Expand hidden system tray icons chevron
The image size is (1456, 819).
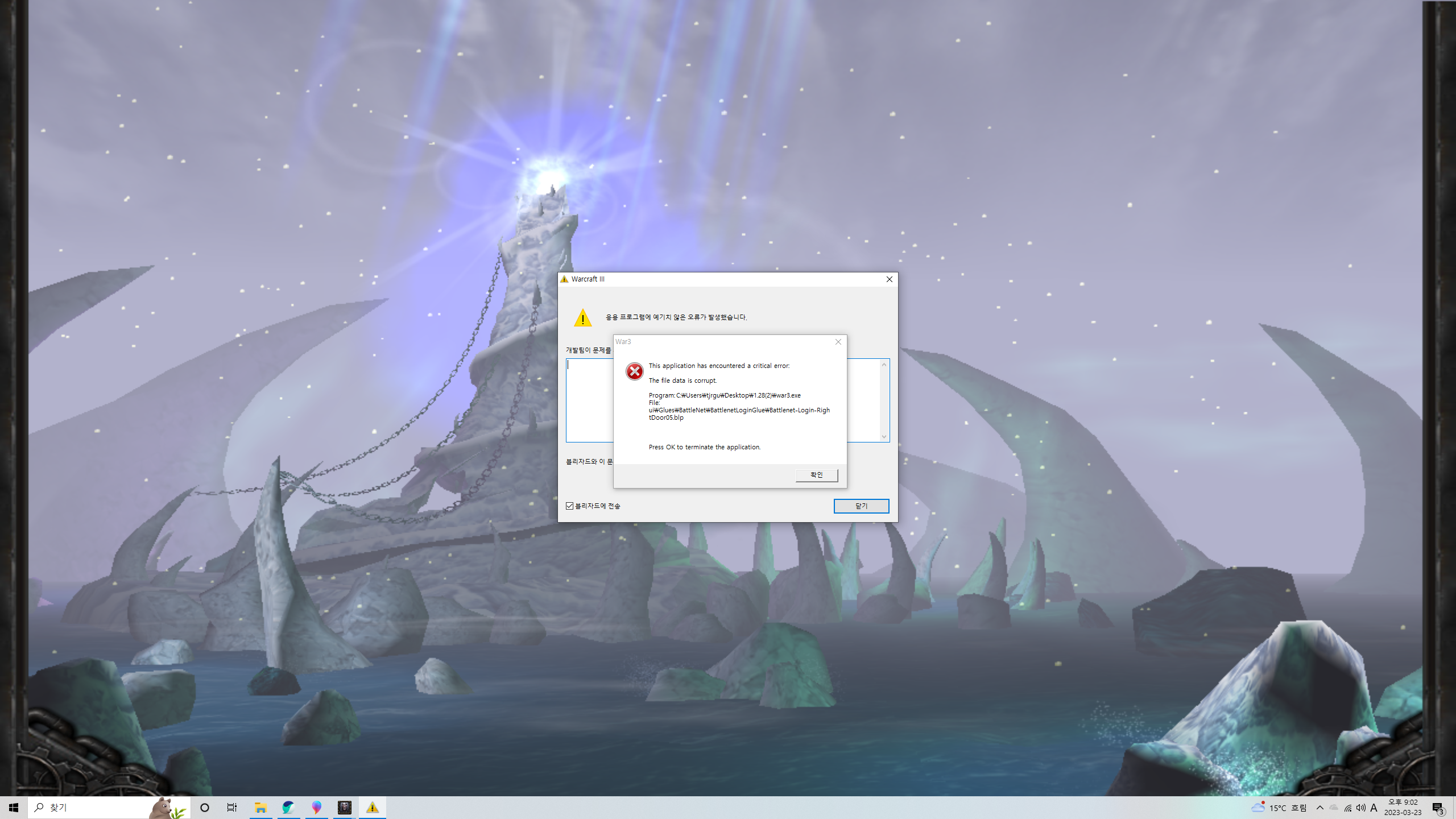pos(1320,808)
